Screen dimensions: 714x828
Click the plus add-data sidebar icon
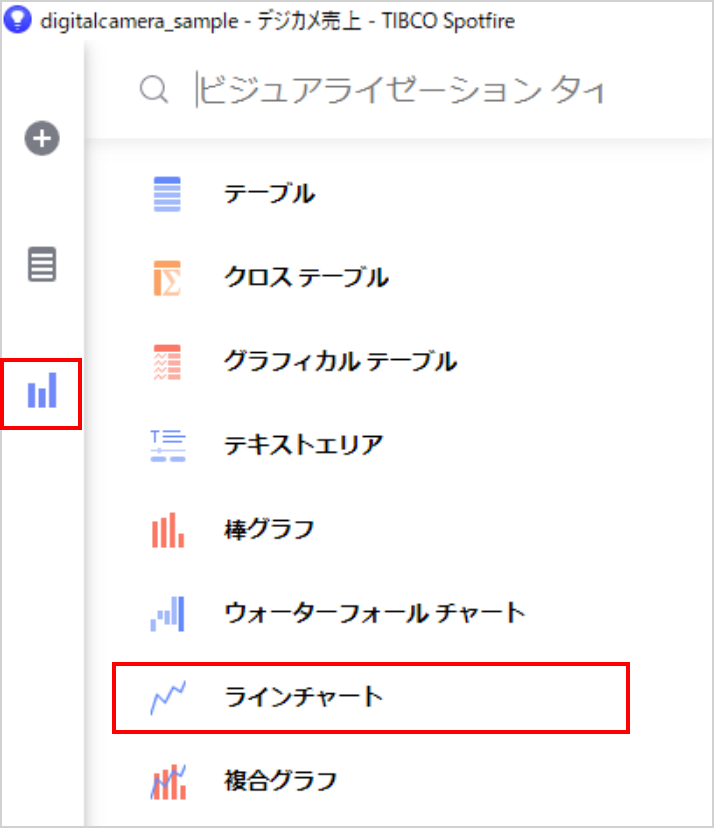[42, 138]
